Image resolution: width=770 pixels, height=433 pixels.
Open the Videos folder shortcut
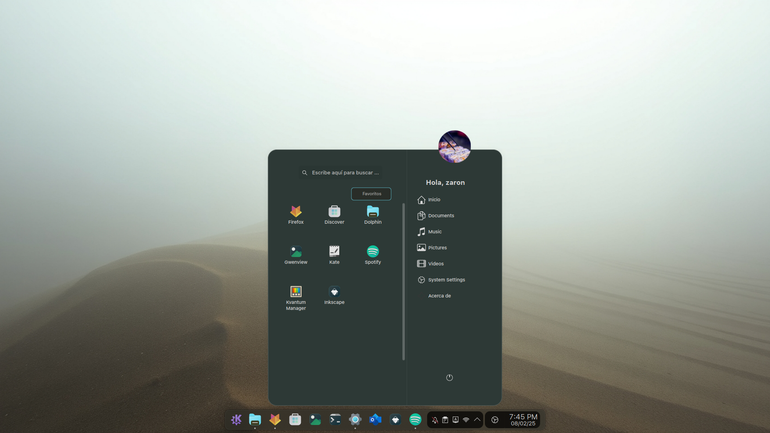pos(431,264)
